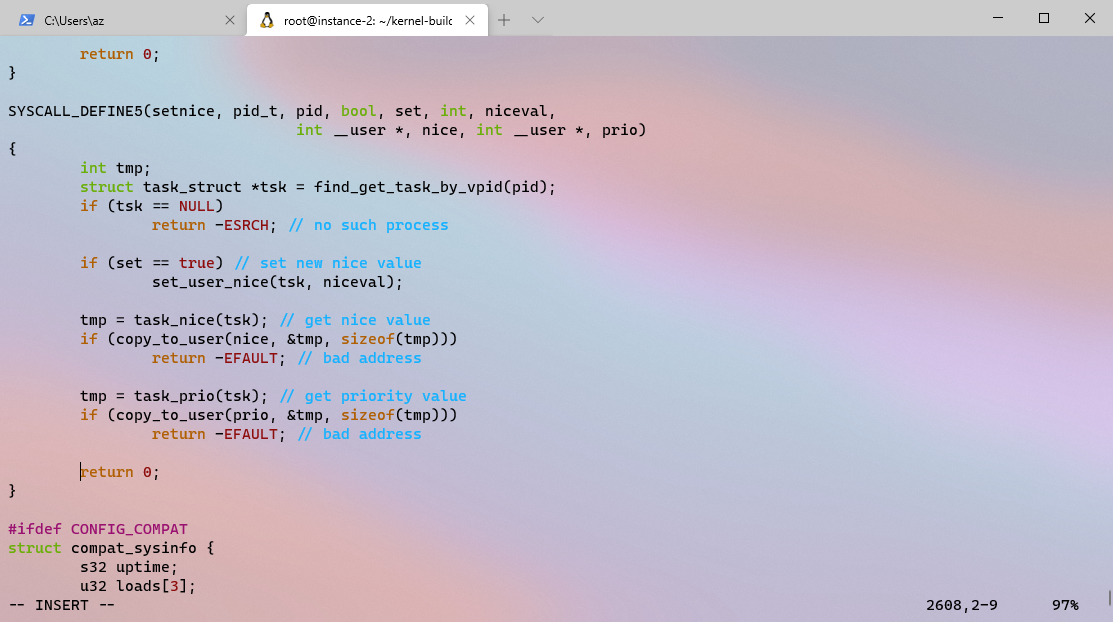Click 'struct compat_sysinfo {' line
1113x622 pixels.
click(x=111, y=548)
